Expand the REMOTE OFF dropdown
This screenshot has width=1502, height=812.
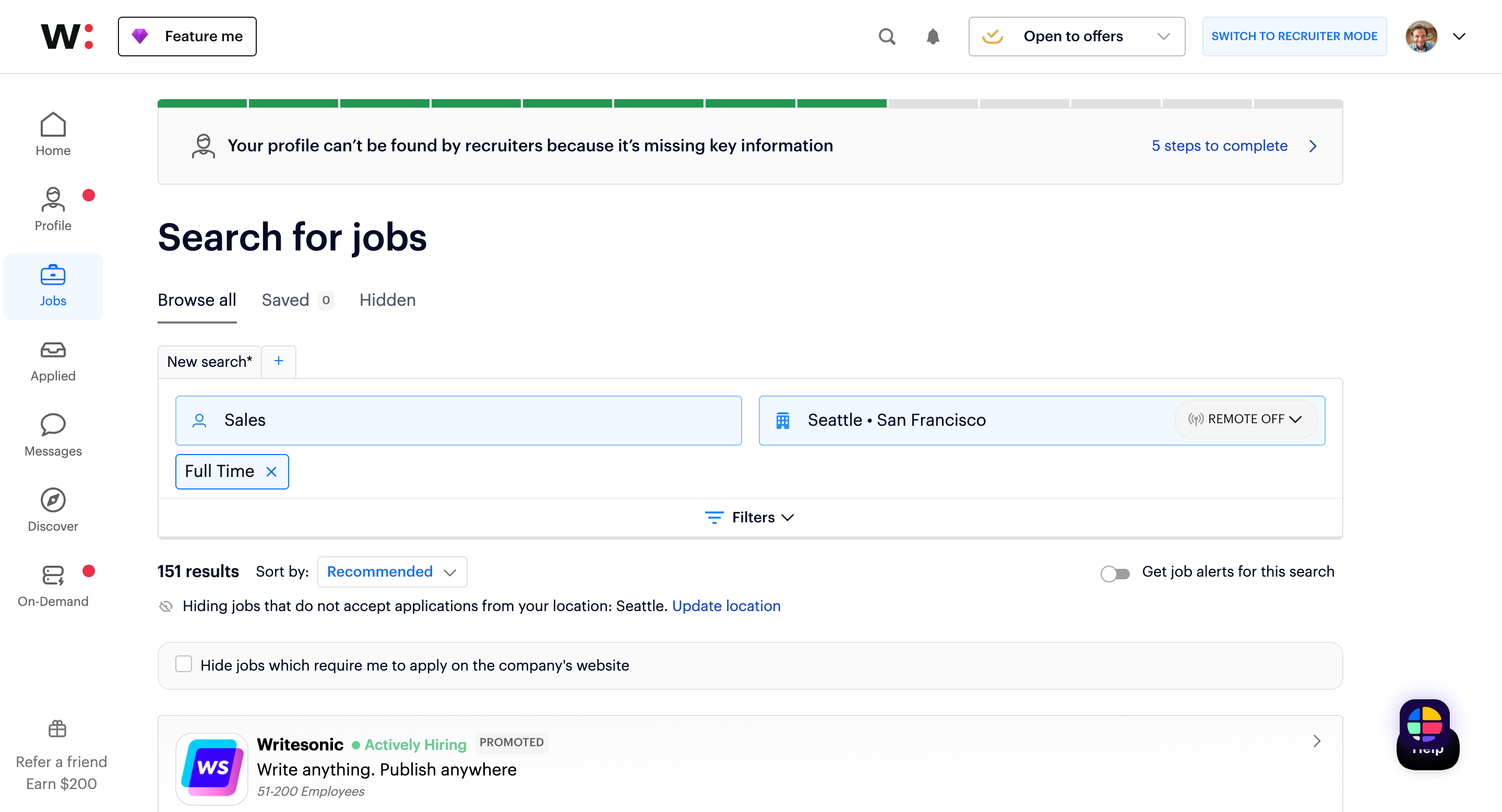point(1245,419)
